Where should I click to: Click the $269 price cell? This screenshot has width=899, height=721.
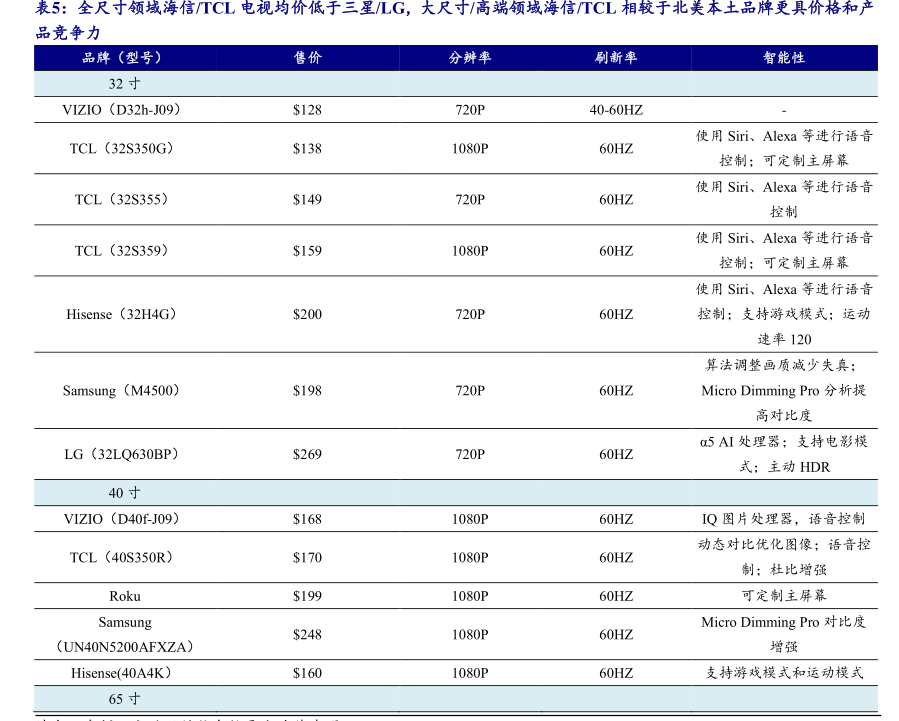tap(307, 454)
